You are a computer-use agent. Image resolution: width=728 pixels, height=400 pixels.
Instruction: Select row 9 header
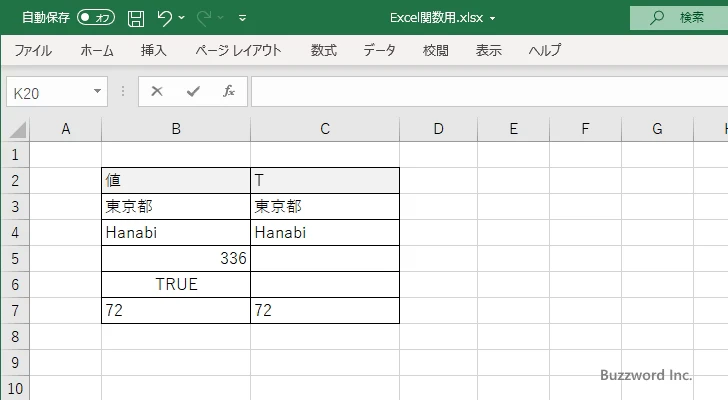point(15,362)
